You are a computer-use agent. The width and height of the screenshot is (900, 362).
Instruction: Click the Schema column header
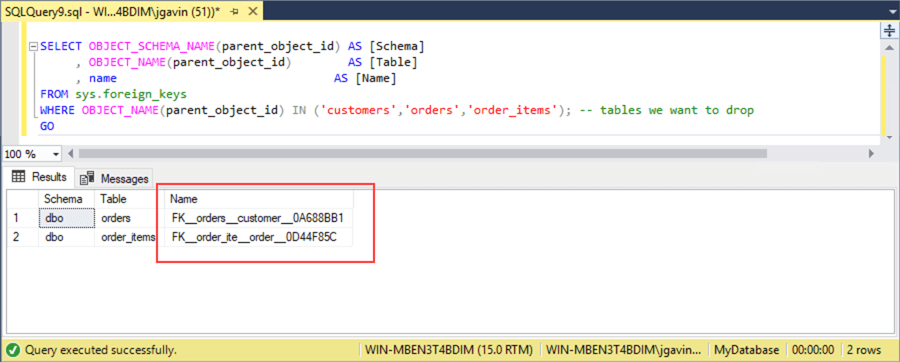pos(67,199)
